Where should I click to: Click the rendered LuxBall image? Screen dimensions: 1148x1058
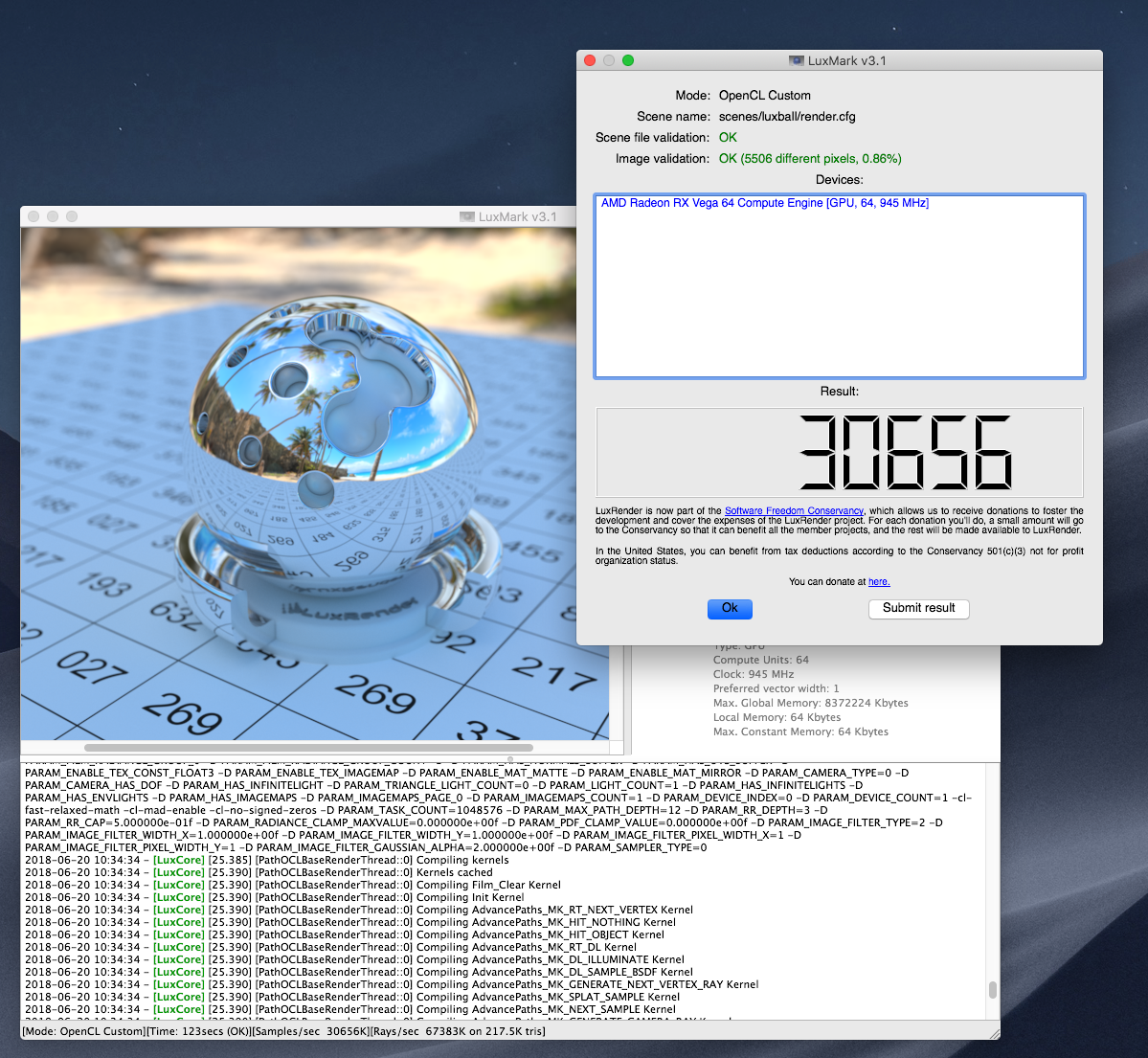point(315,484)
